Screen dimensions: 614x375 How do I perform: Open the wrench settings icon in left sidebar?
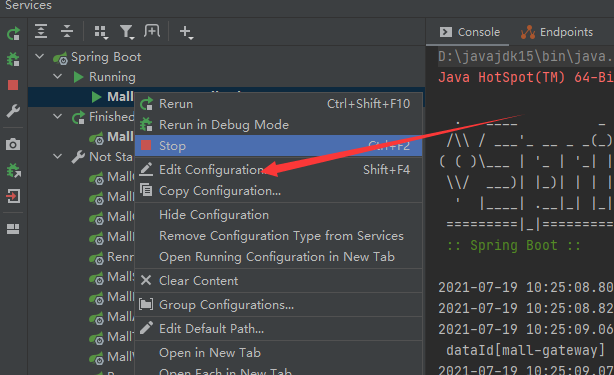13,111
